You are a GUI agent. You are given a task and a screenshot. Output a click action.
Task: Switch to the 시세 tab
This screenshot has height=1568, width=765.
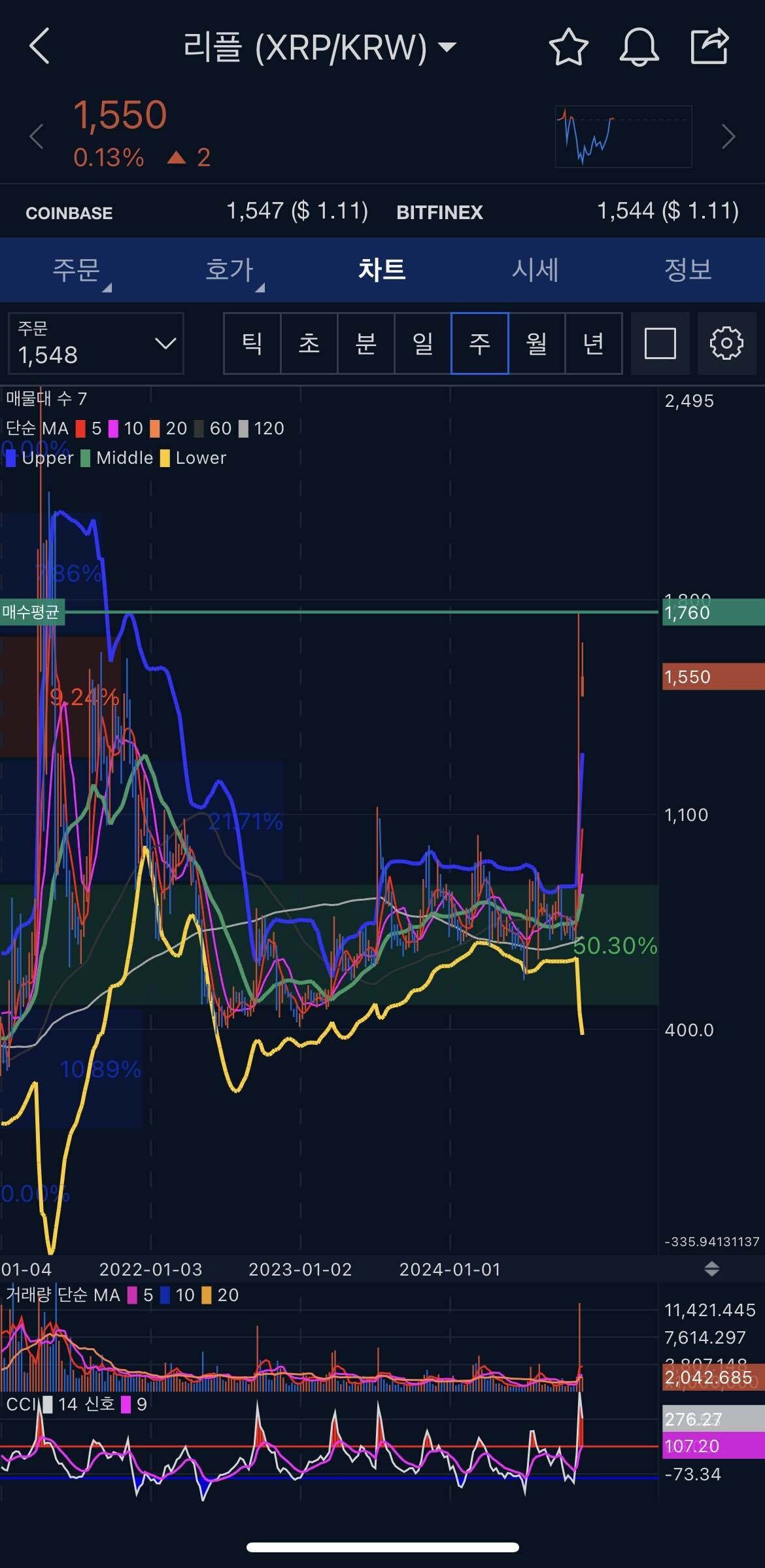(x=535, y=270)
